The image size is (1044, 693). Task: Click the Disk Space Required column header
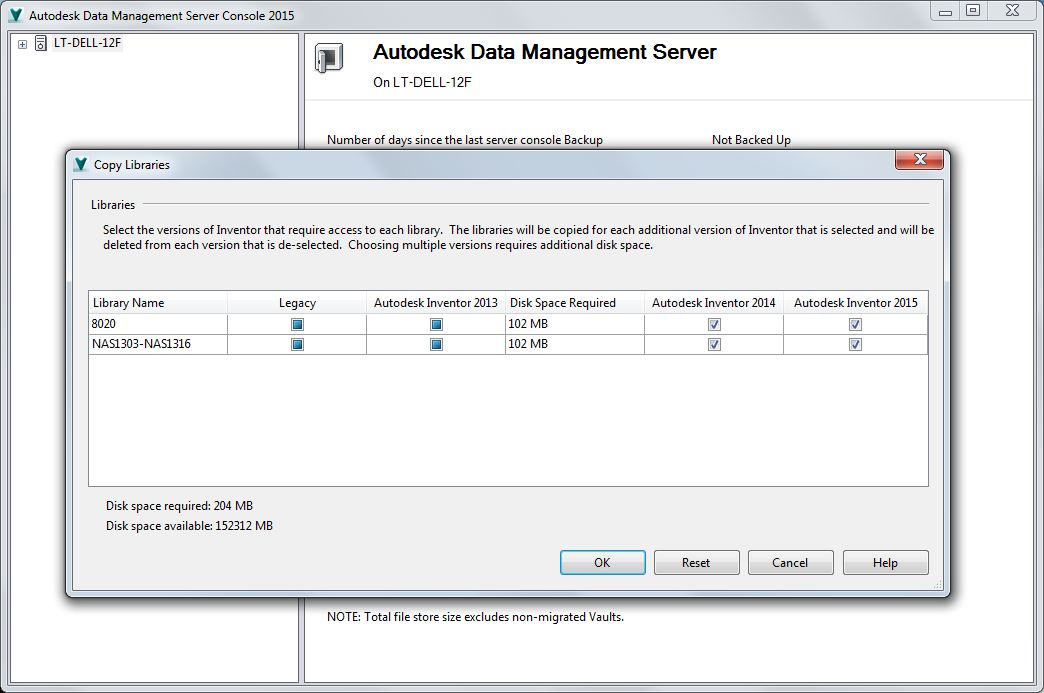click(x=575, y=303)
